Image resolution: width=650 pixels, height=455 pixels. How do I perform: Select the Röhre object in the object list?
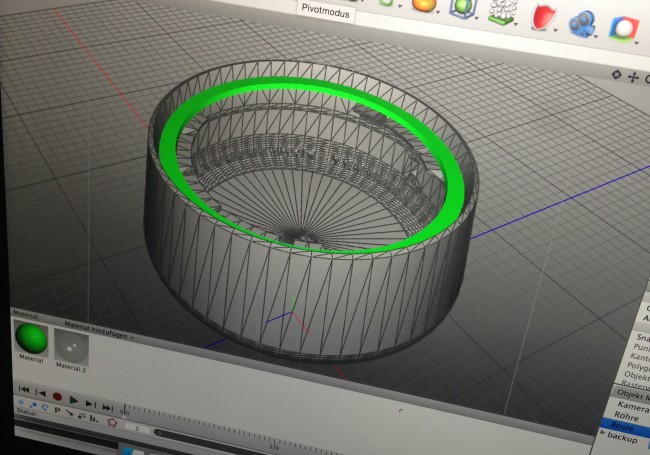[626, 416]
